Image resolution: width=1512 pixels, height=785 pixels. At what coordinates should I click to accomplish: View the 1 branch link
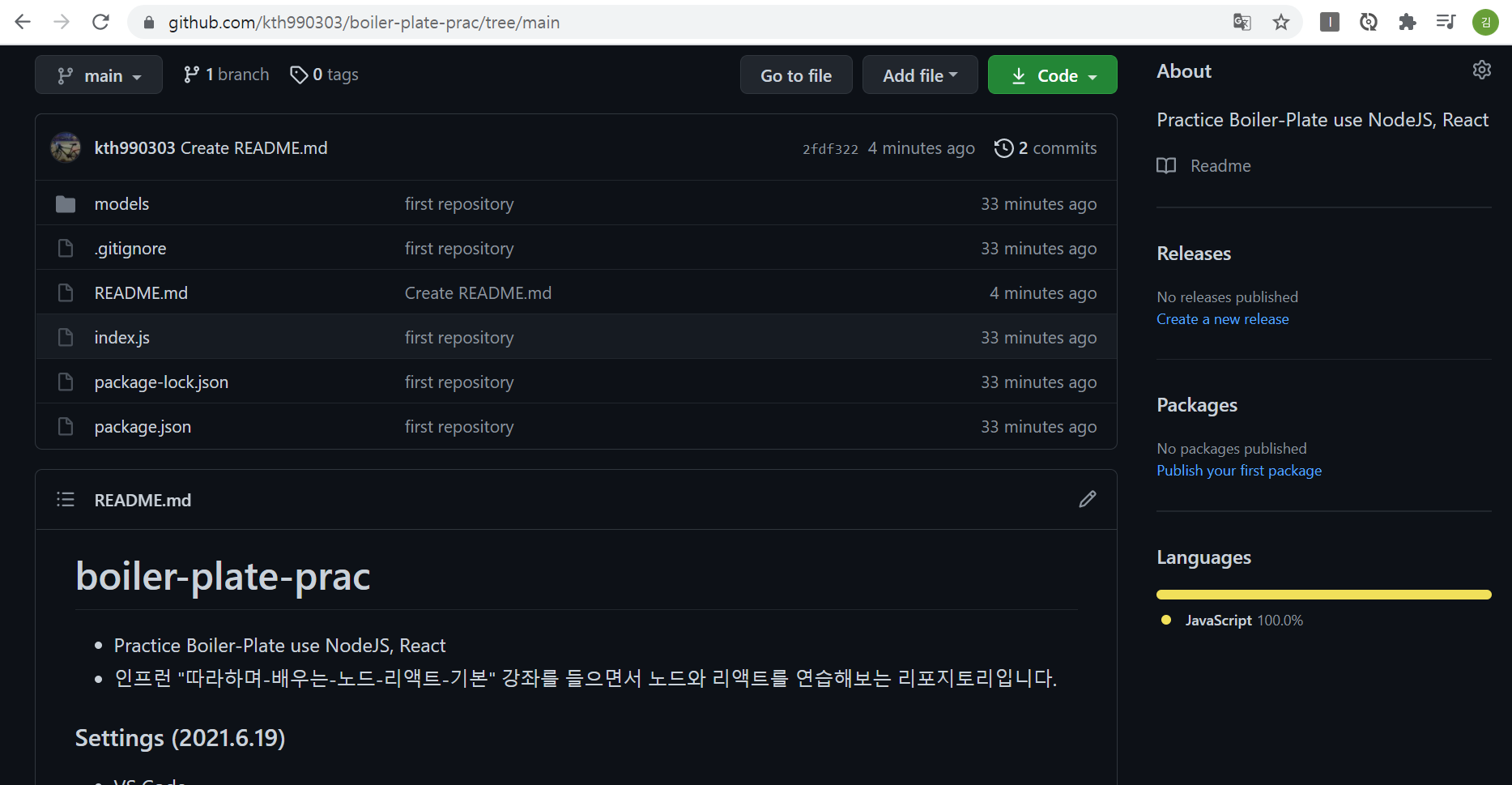(226, 75)
